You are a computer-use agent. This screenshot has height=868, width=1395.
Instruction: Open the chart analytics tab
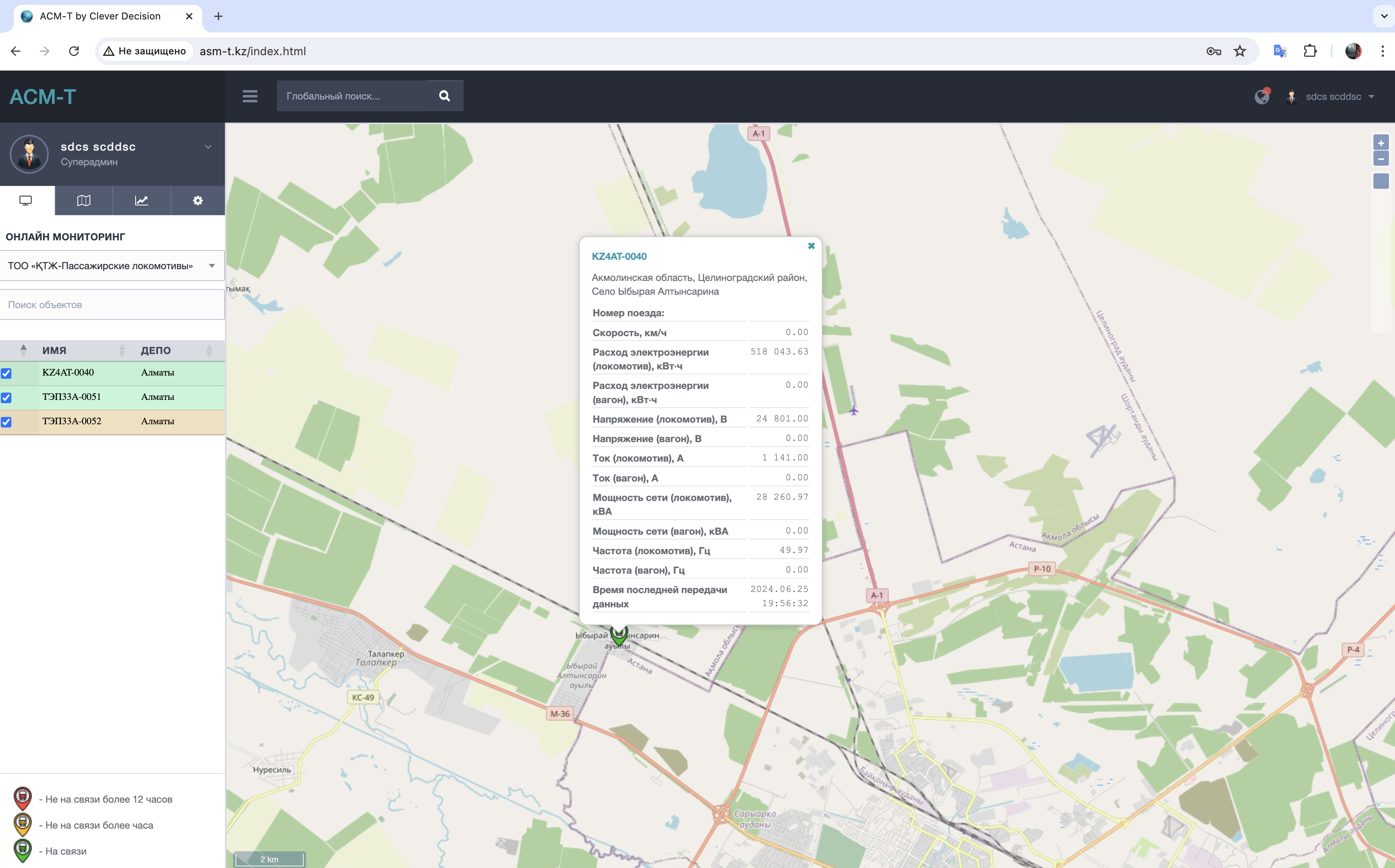tap(141, 200)
